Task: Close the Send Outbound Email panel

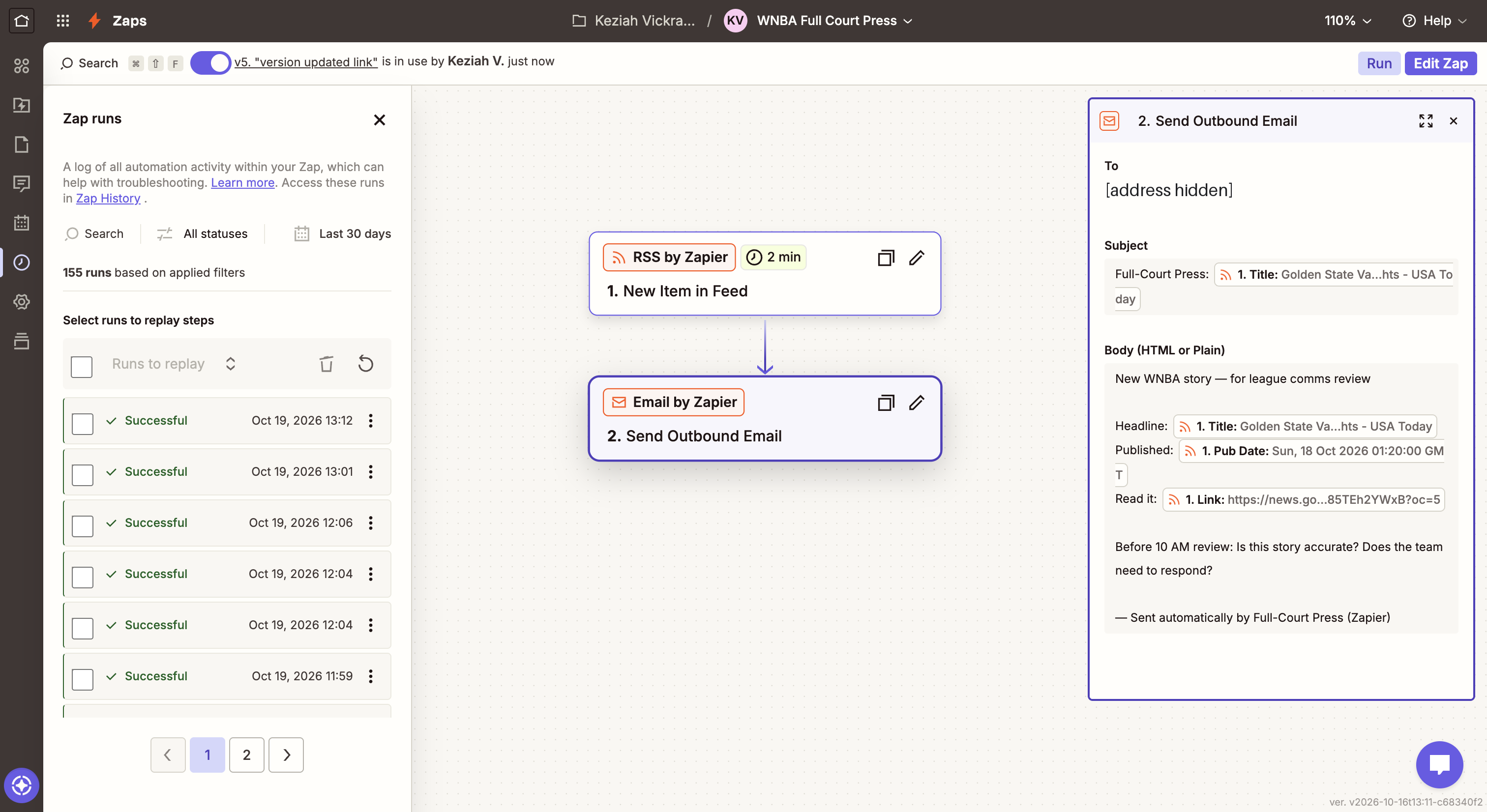Action: coord(1454,120)
